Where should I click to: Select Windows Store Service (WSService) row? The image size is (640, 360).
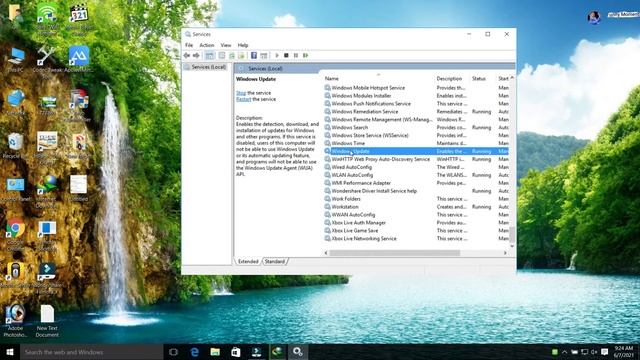click(416, 135)
